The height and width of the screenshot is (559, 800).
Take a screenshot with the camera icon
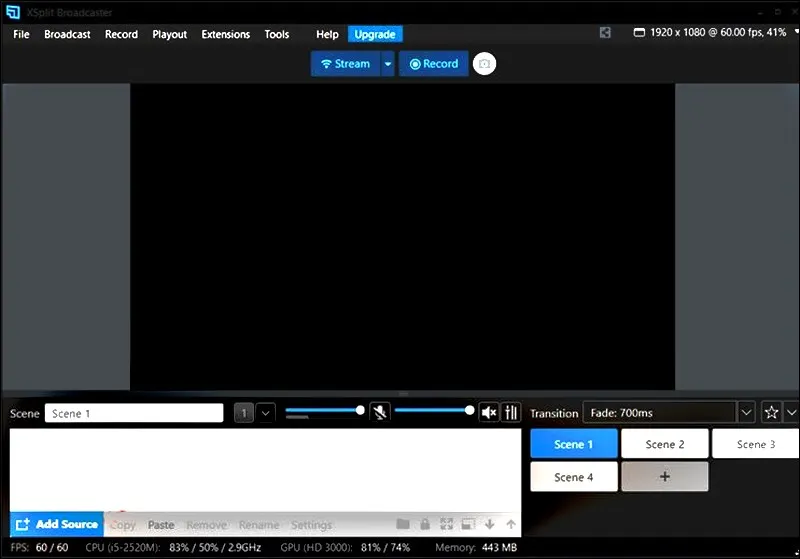point(484,64)
